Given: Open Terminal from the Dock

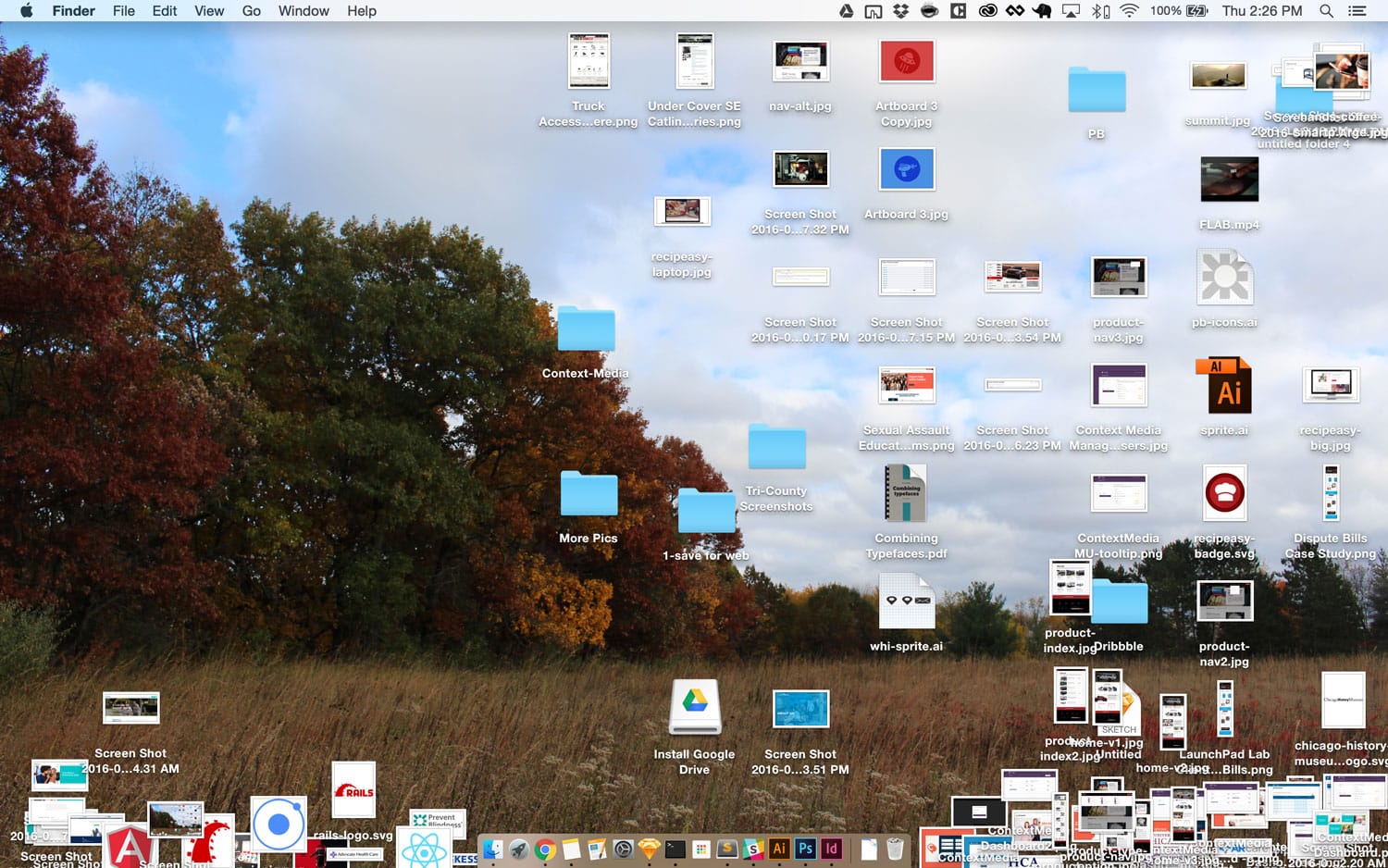Looking at the screenshot, I should (675, 847).
